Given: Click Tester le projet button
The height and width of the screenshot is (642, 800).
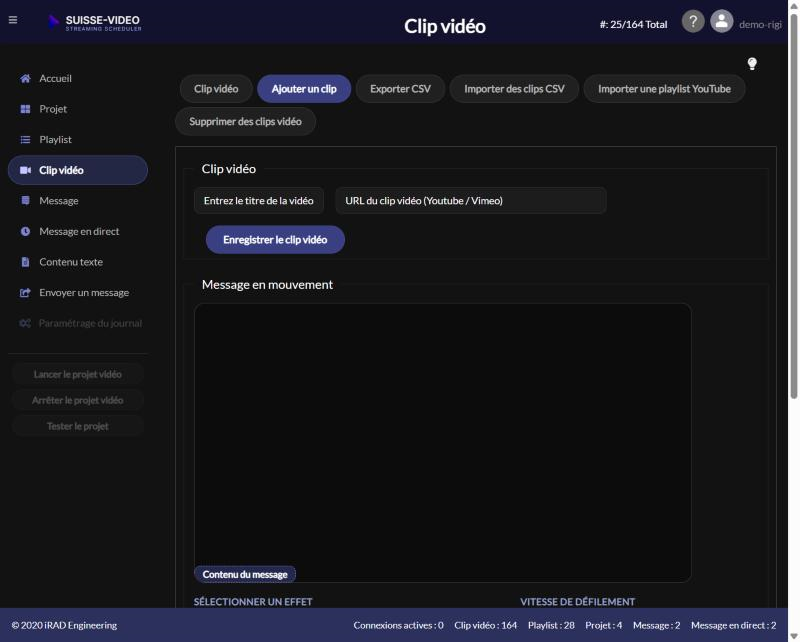Looking at the screenshot, I should [x=78, y=426].
